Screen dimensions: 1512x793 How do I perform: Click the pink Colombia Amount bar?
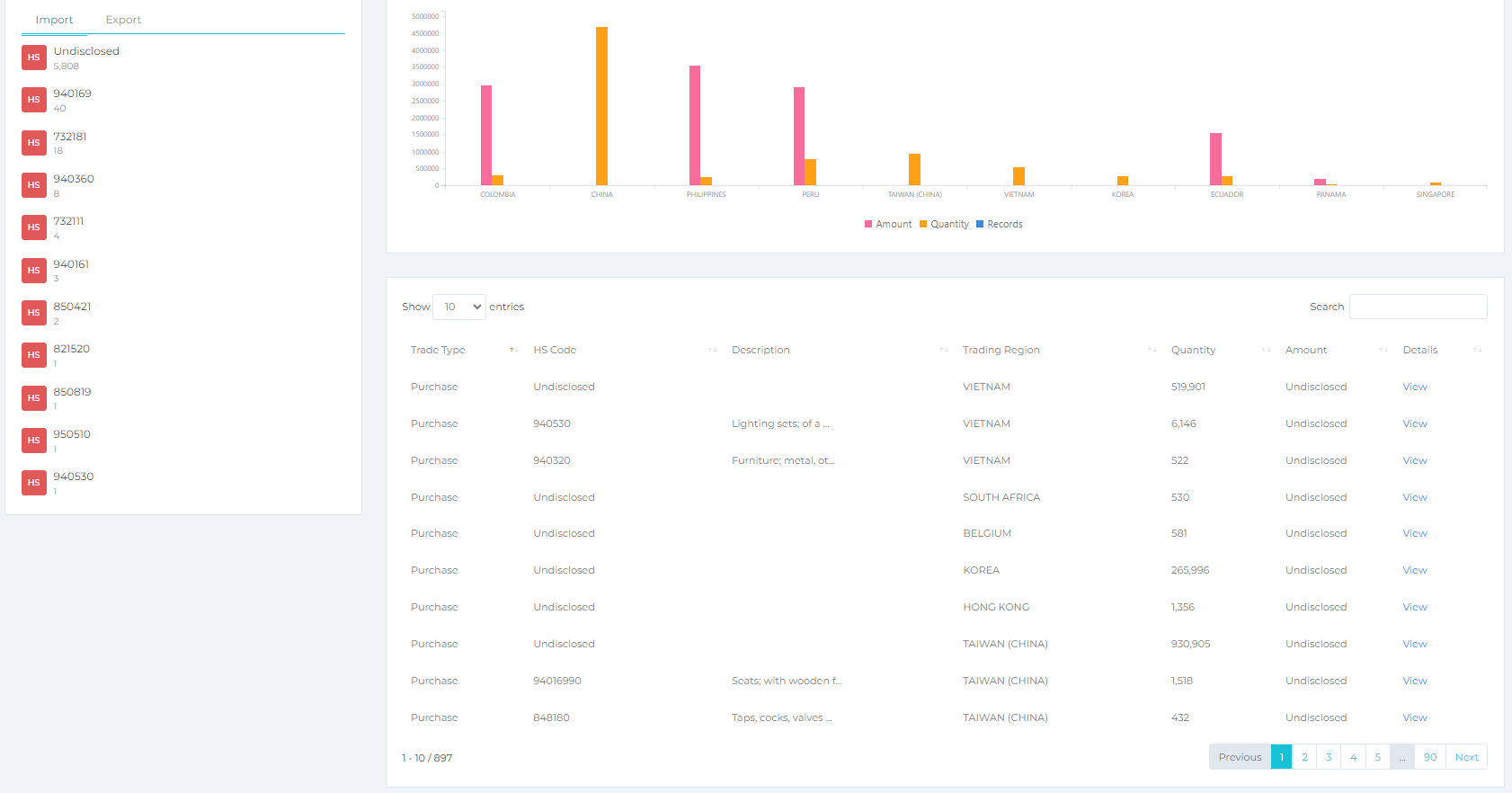pos(486,135)
